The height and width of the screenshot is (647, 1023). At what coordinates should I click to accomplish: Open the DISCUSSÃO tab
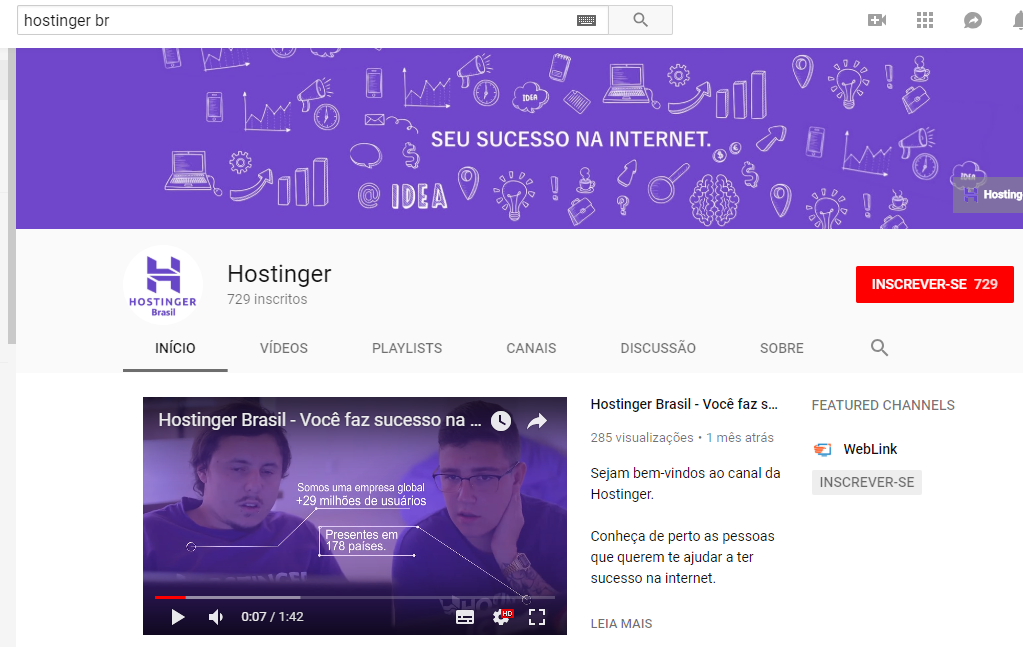[658, 348]
